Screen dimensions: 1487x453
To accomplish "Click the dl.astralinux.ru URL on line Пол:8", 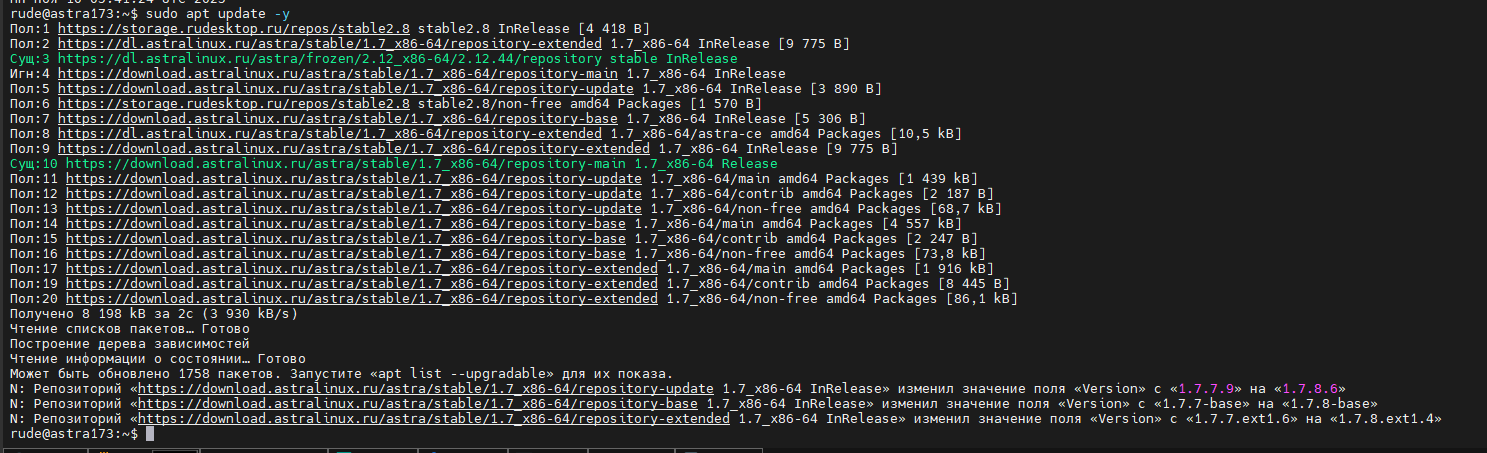I will coord(329,134).
